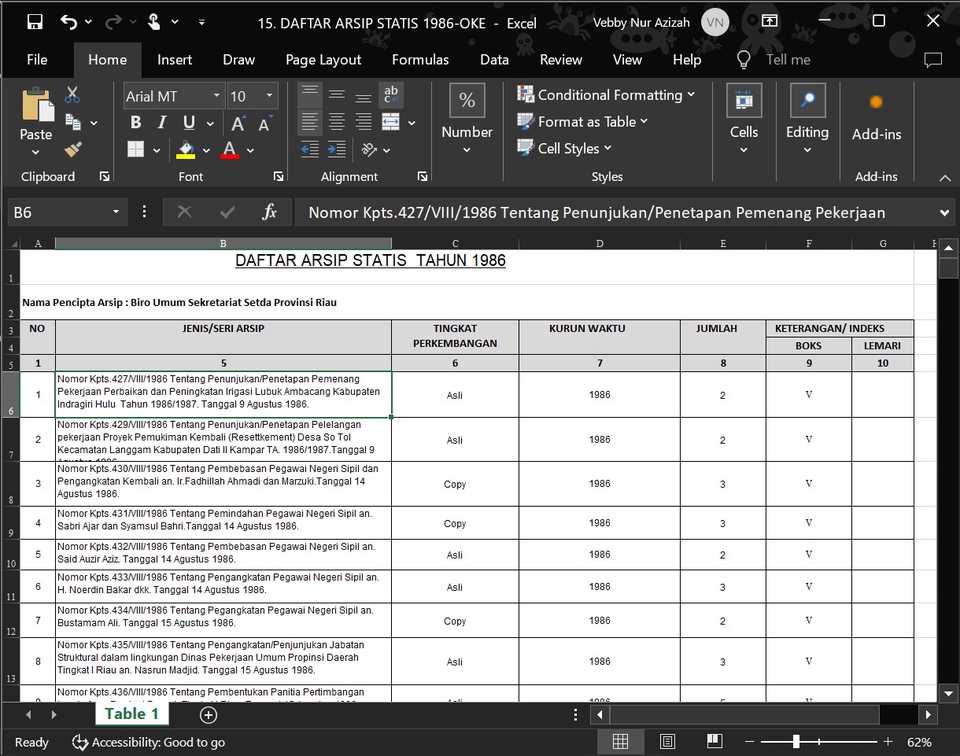Screen dimensions: 960x756
Task: Copy the selected cell with the Copy icon
Action: point(72,121)
